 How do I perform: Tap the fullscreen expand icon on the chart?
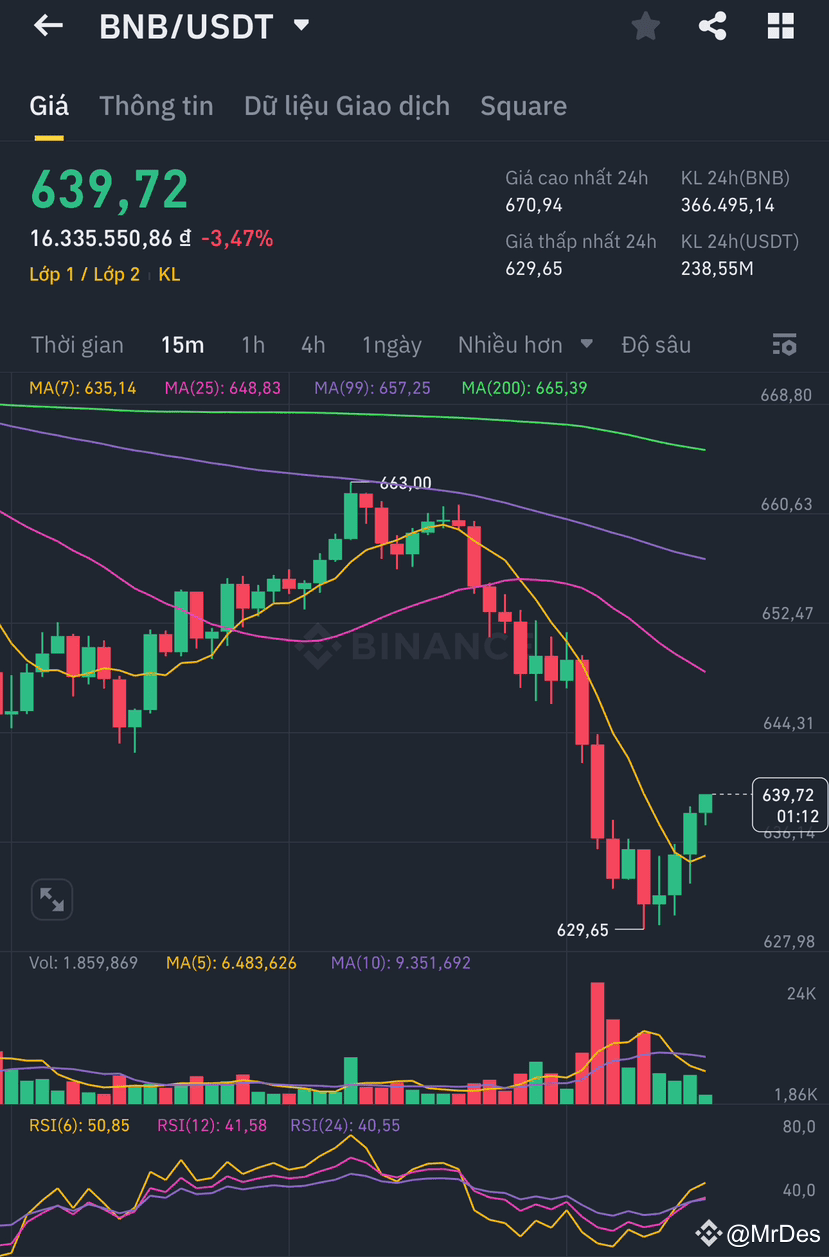click(x=51, y=899)
